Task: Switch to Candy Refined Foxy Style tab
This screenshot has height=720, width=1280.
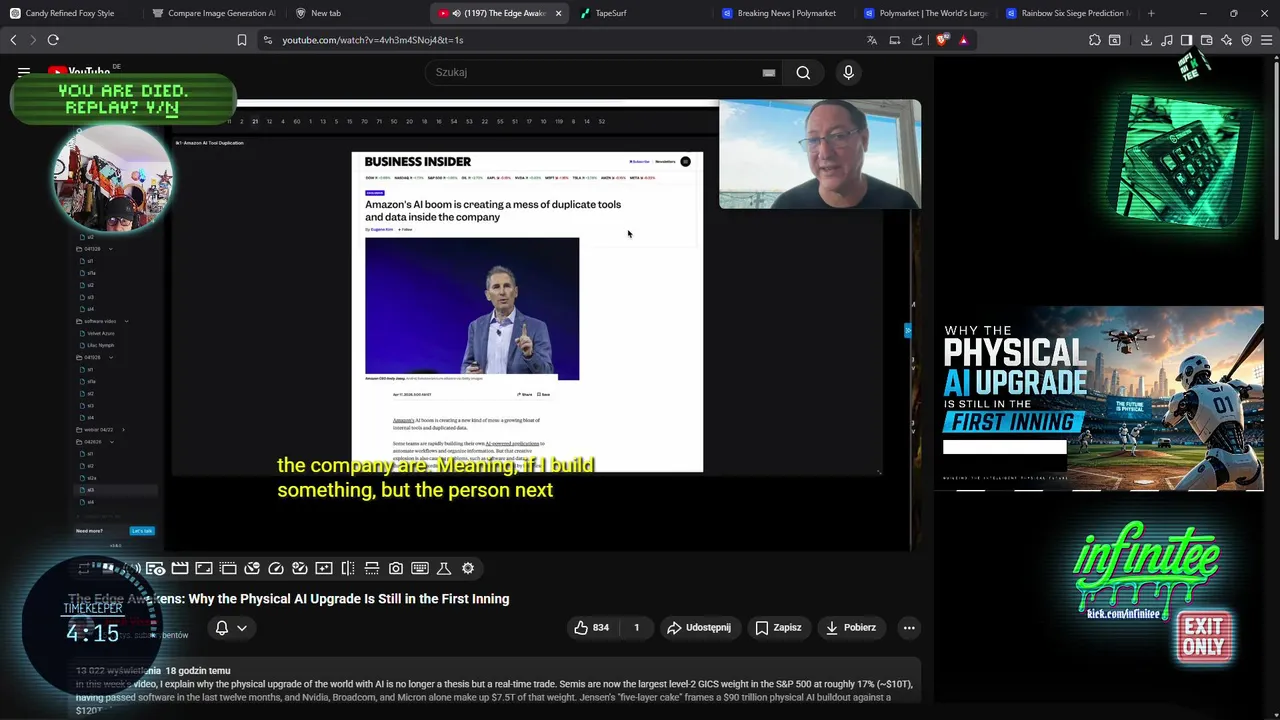Action: (x=70, y=13)
